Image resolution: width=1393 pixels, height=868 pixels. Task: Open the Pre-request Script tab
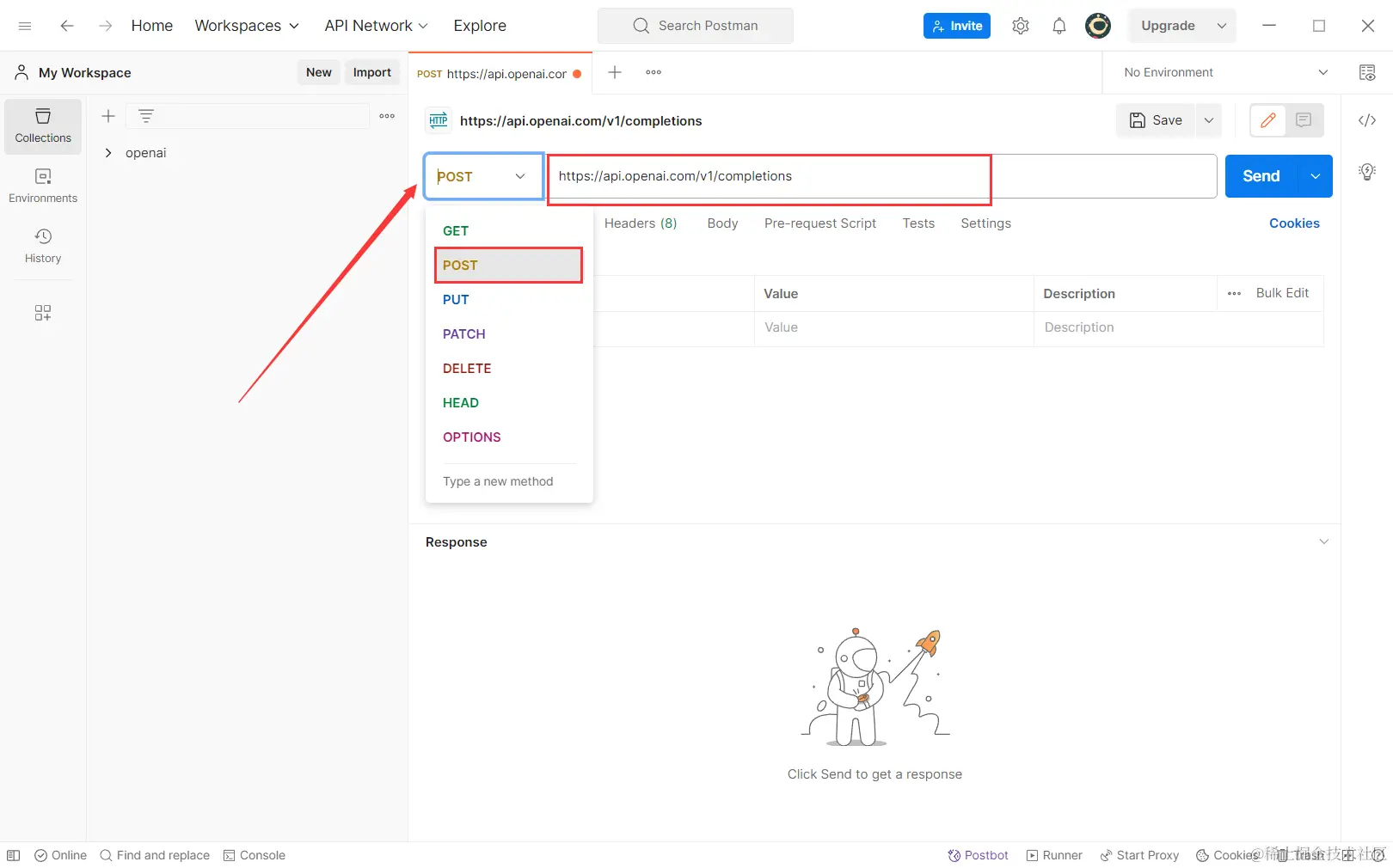point(820,223)
